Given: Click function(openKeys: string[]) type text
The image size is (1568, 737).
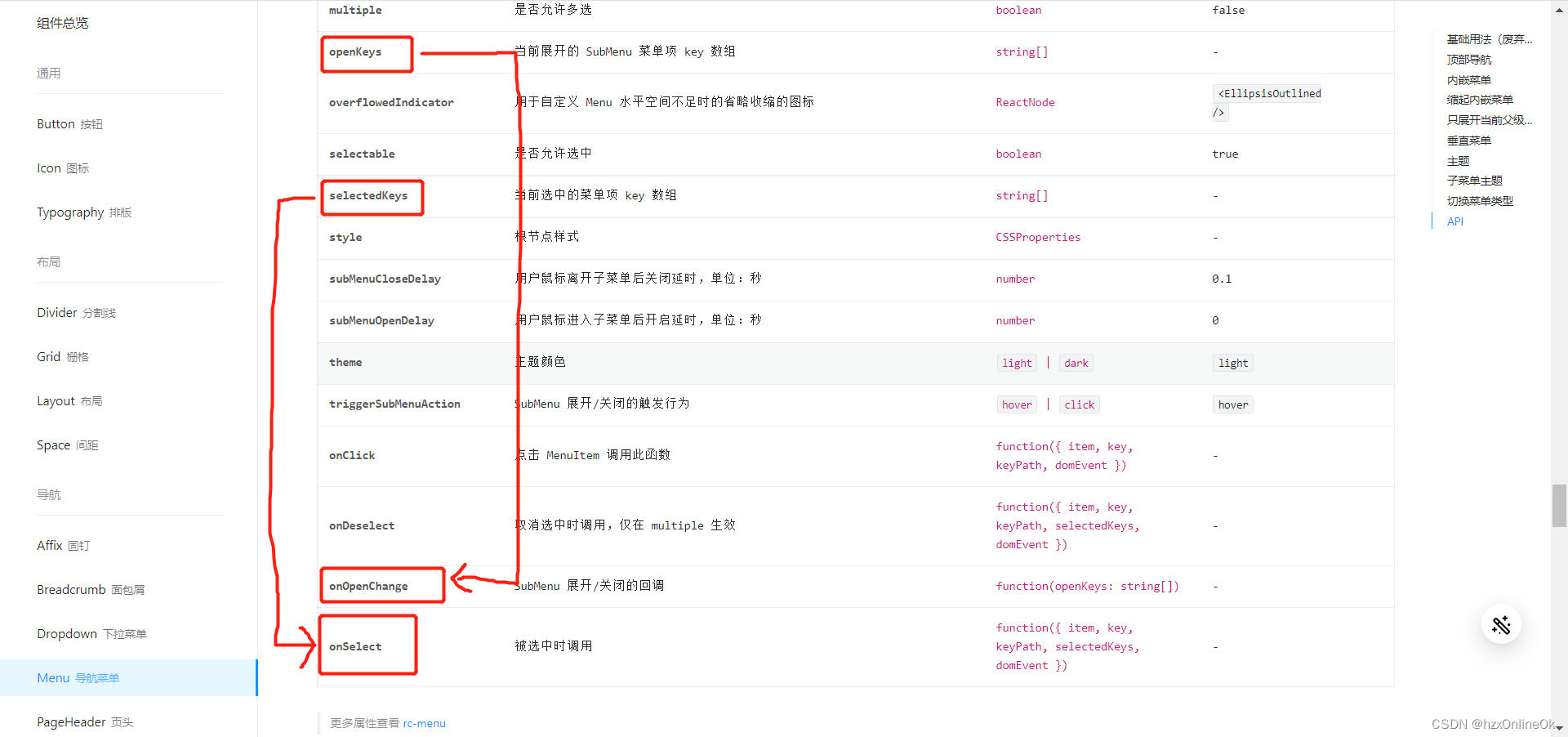Looking at the screenshot, I should 1087,586.
